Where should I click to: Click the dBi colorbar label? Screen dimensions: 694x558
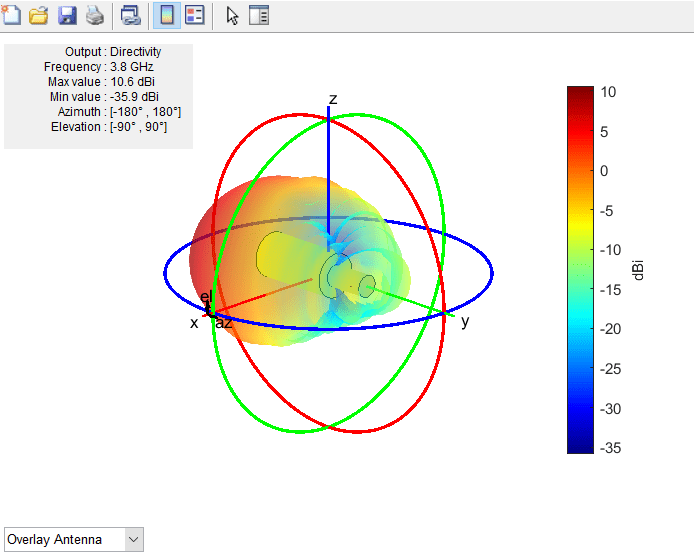pyautogui.click(x=638, y=270)
